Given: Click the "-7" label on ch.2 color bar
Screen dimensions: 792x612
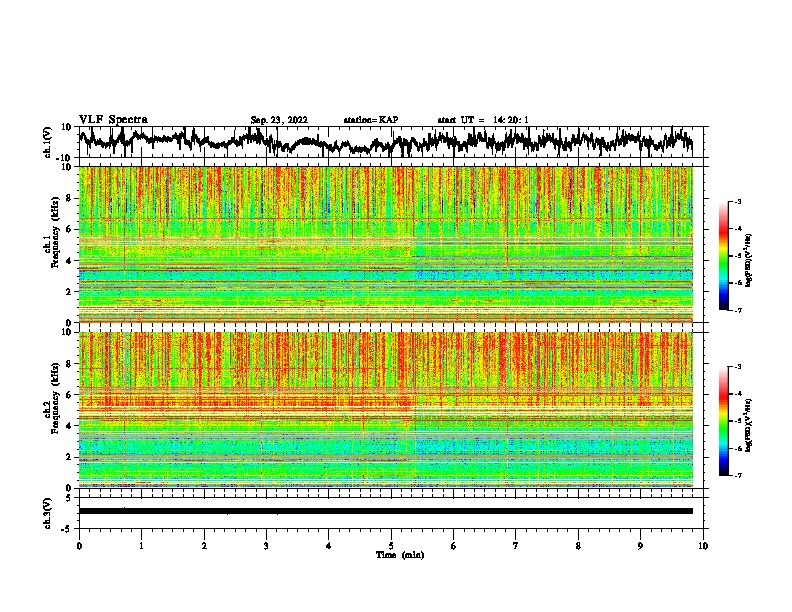Looking at the screenshot, I should pos(738,475).
